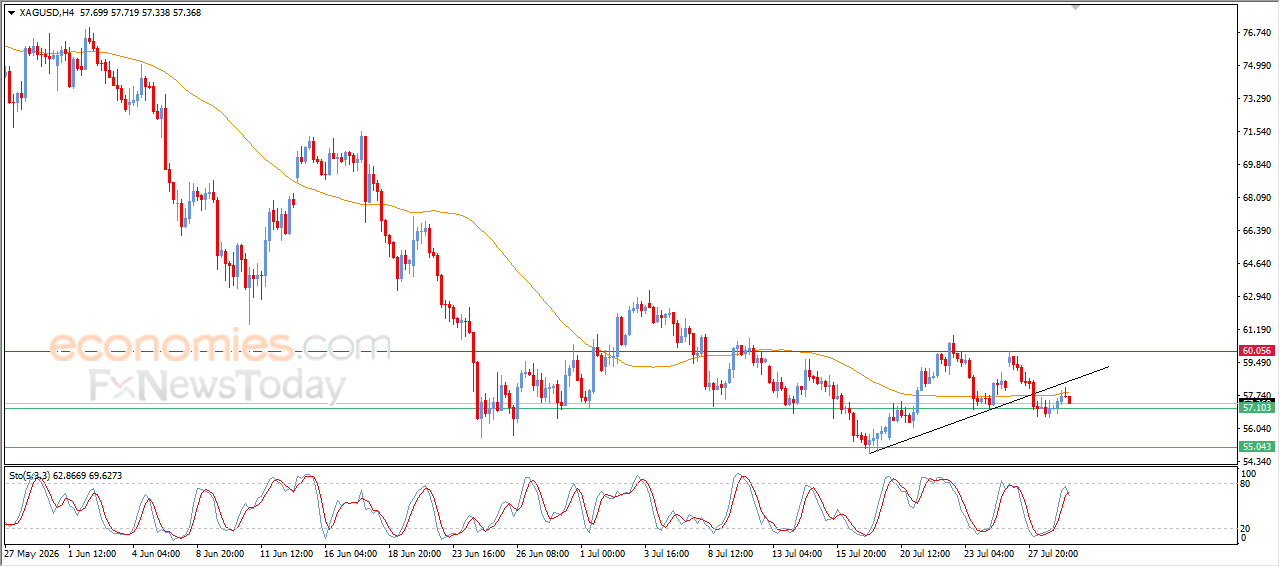Click the small triangle beside XAGUSD,H4 title

[x=11, y=13]
